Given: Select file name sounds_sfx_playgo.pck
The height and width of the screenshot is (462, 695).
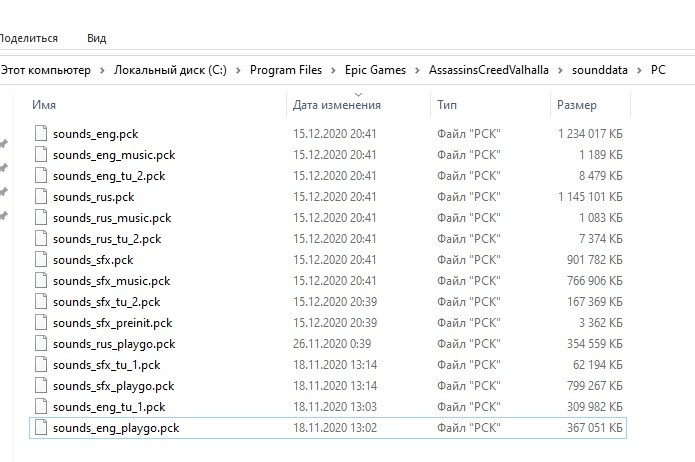Looking at the screenshot, I should pyautogui.click(x=113, y=386).
